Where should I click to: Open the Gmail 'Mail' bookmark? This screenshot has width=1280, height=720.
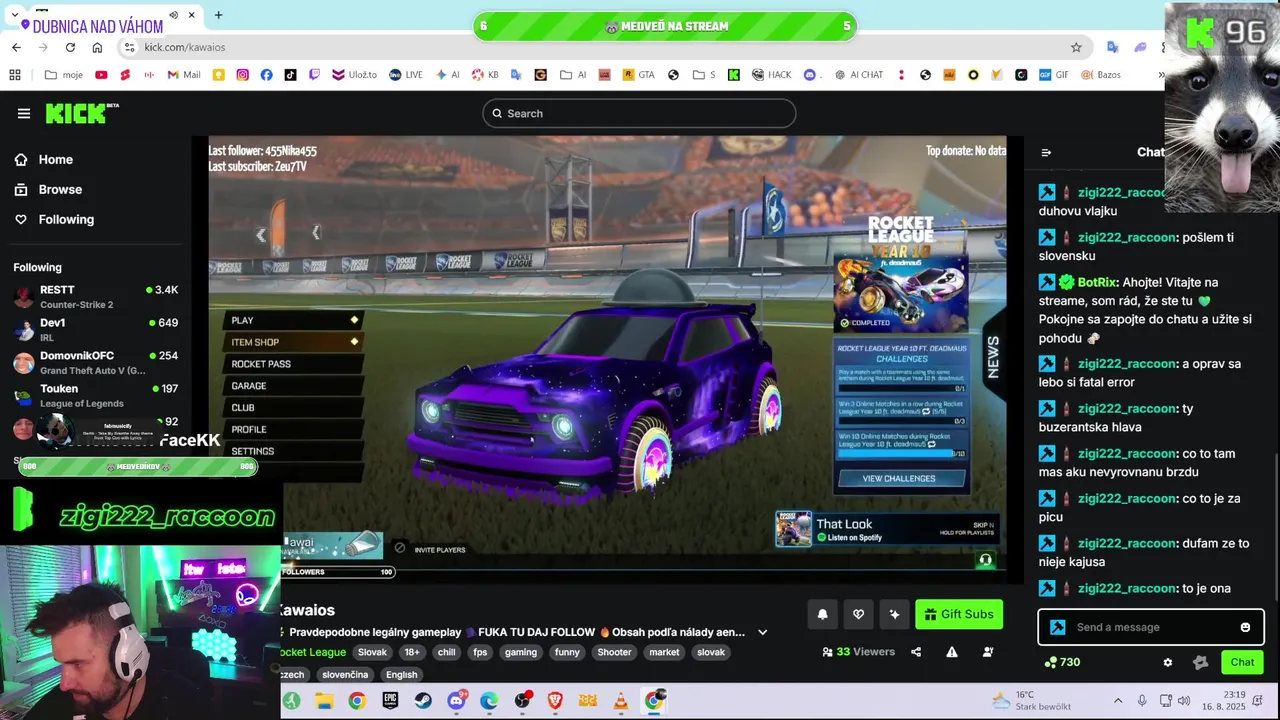184,75
